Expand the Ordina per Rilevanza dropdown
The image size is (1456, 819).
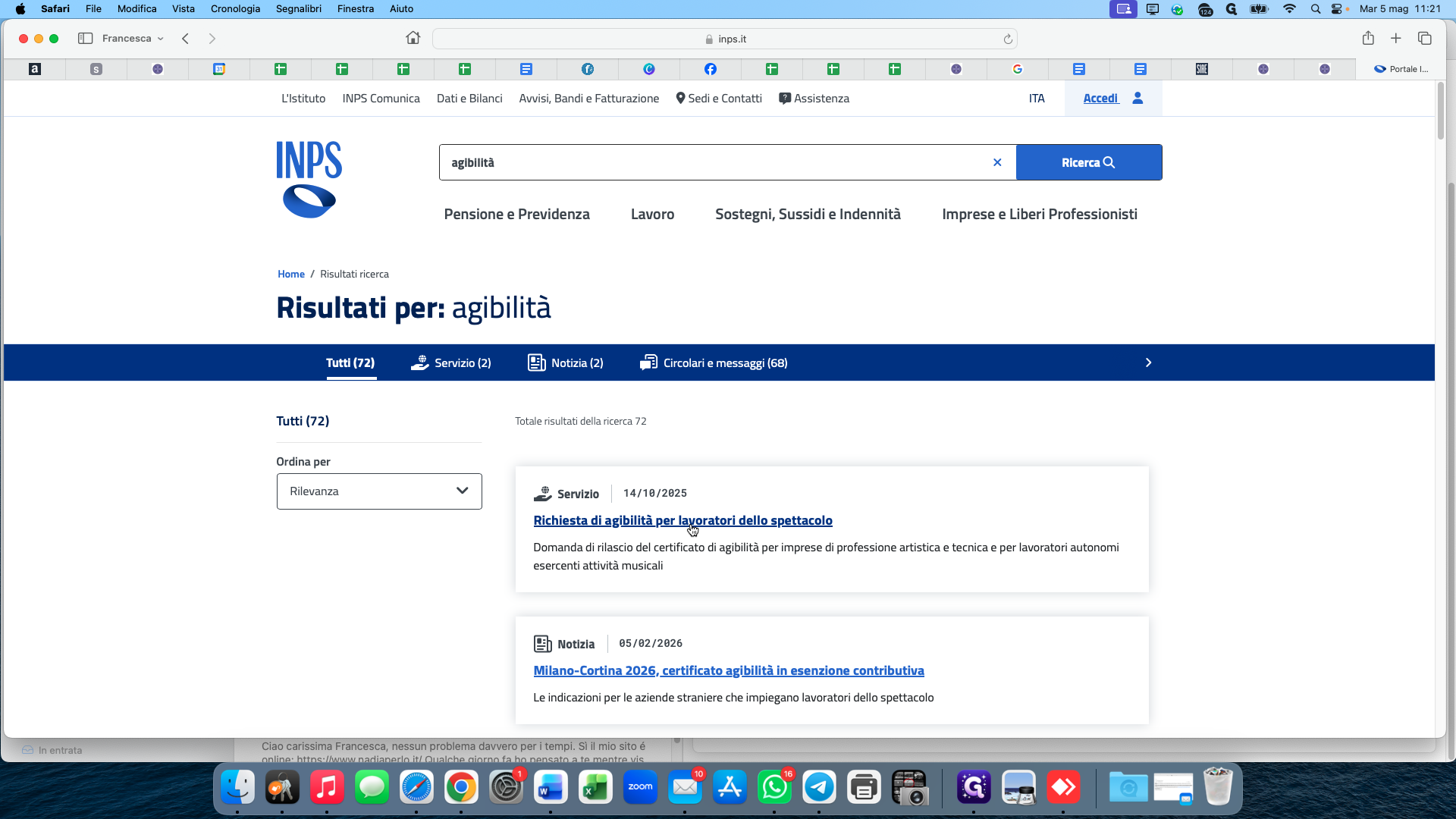pos(379,491)
